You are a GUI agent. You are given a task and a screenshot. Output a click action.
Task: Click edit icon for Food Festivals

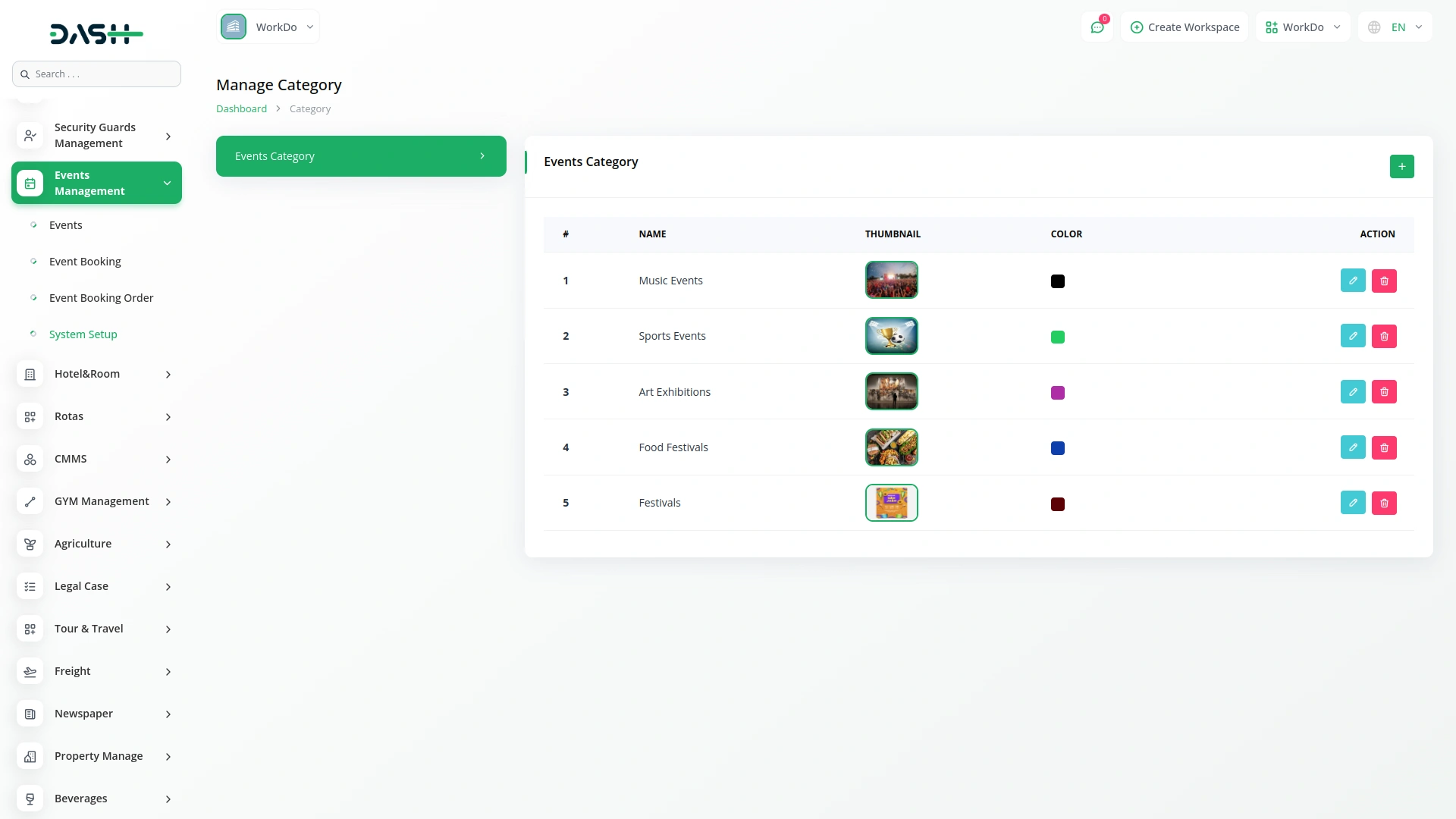pos(1352,447)
